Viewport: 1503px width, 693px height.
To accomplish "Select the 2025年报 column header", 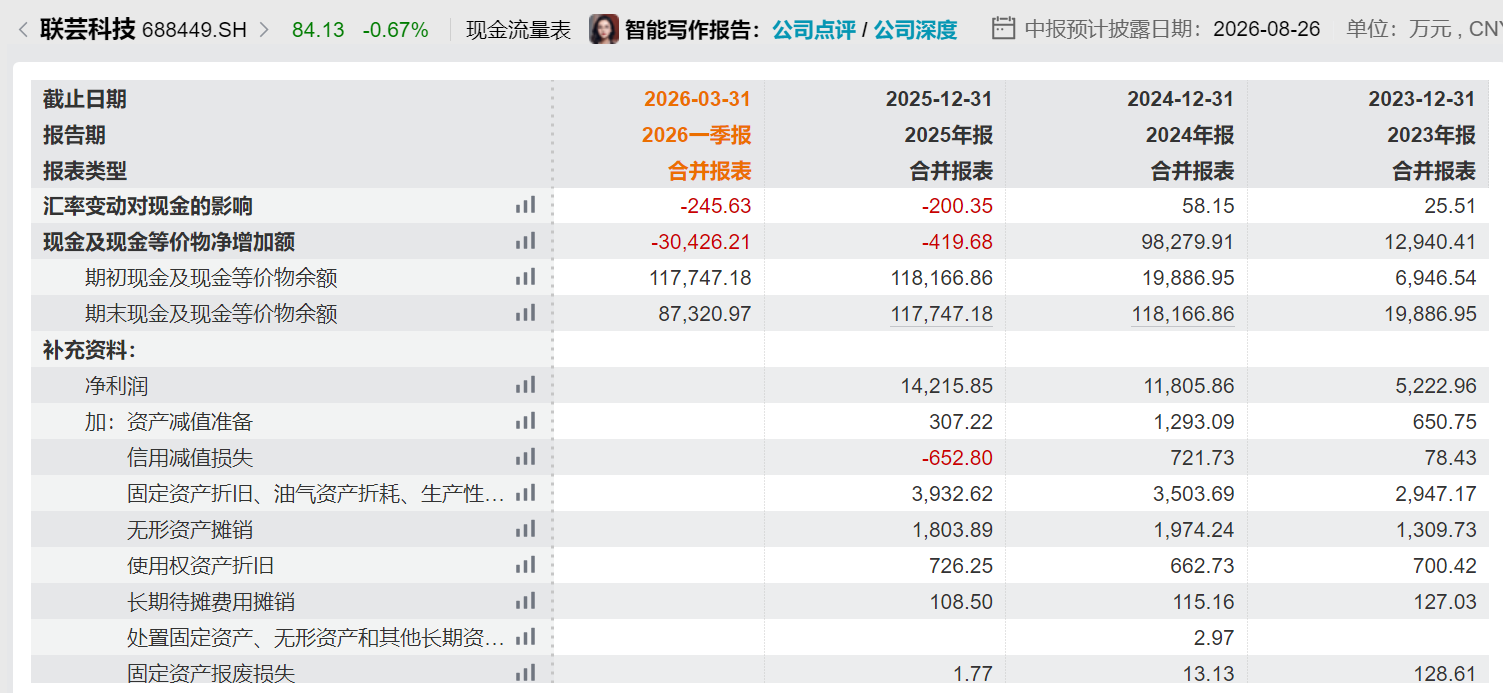I will coord(948,135).
